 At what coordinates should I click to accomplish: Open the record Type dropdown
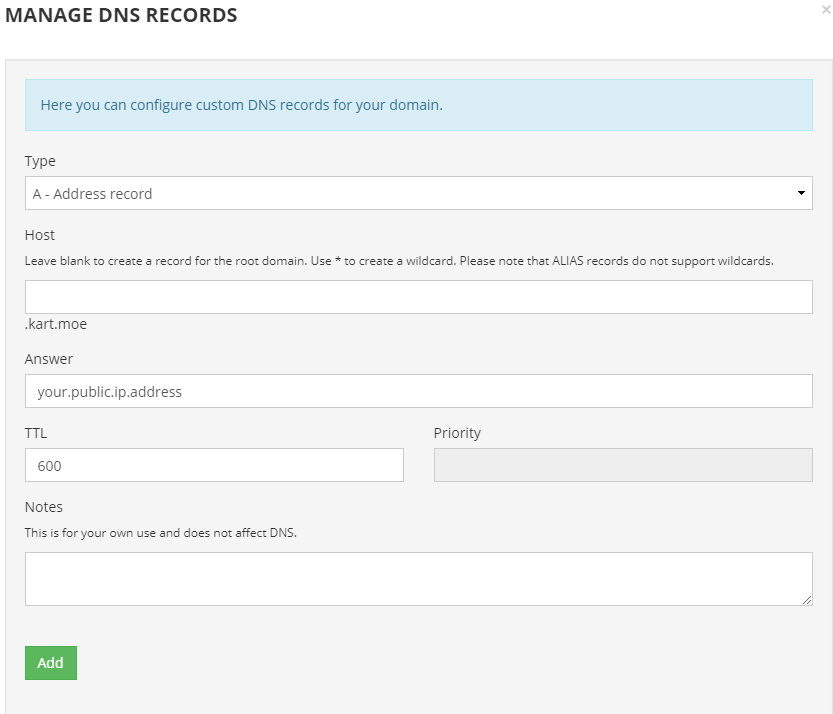(419, 193)
